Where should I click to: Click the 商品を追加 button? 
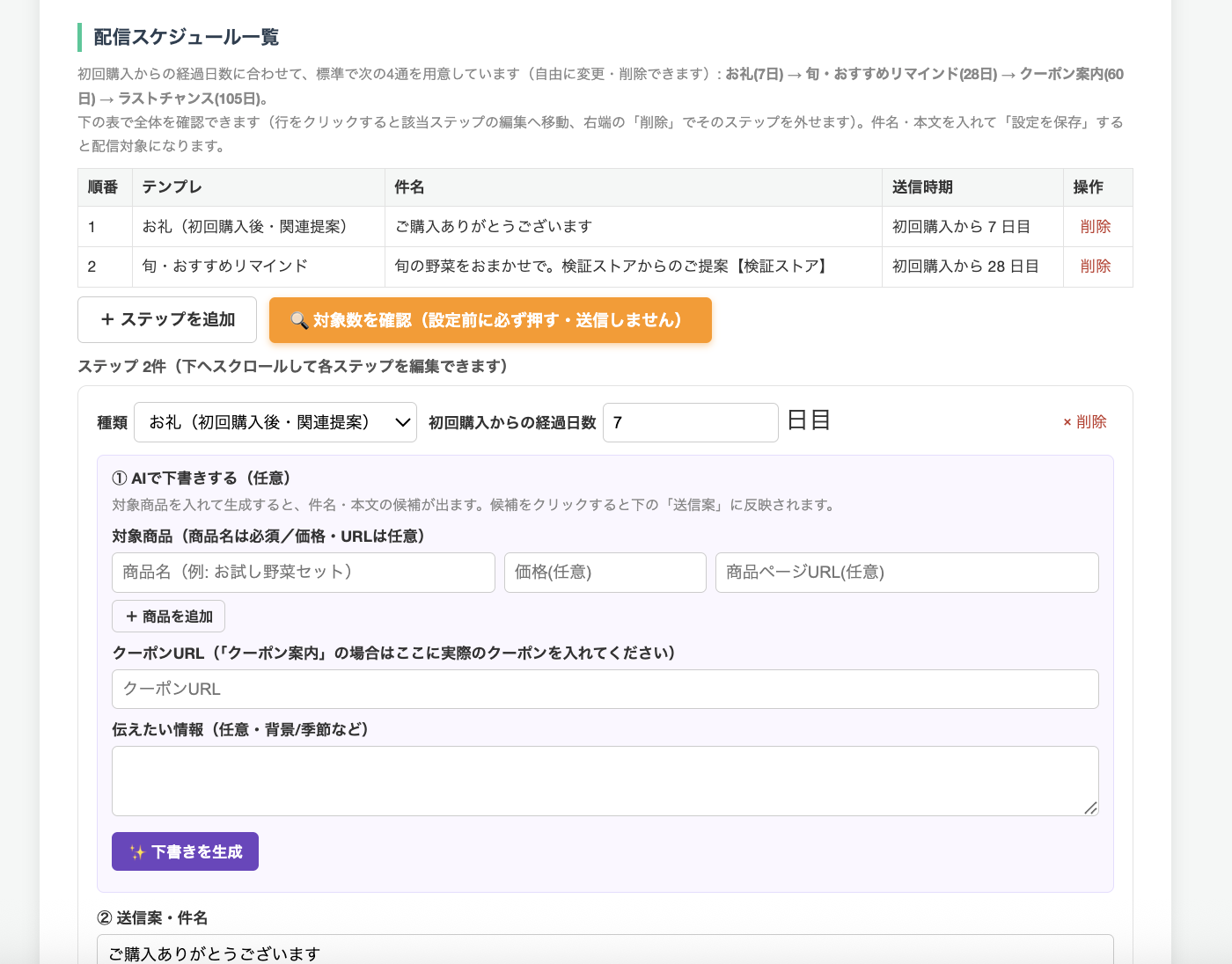point(168,617)
